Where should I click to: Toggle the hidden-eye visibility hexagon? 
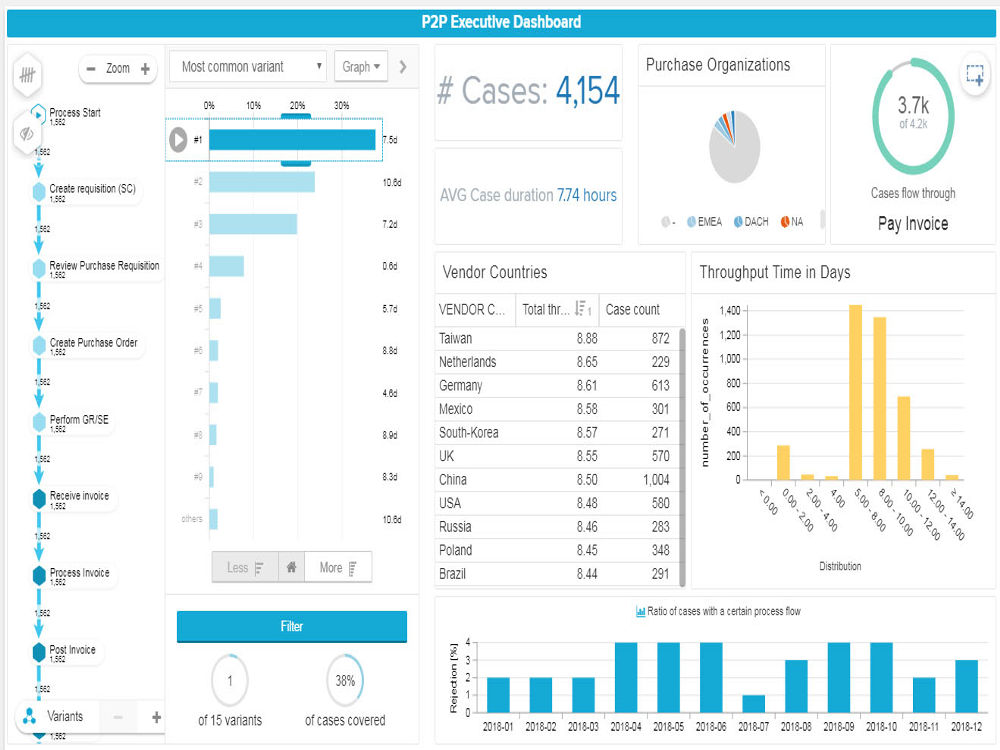coord(27,133)
